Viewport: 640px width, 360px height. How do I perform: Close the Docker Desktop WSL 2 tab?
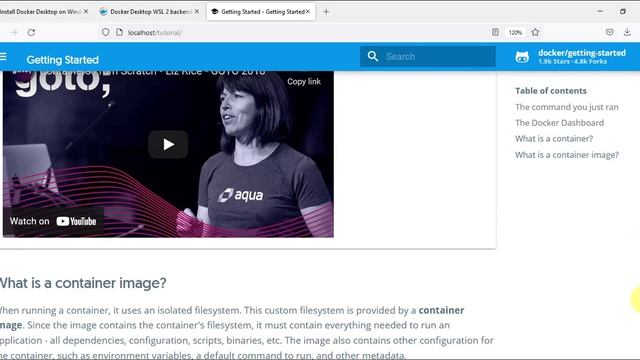pyautogui.click(x=197, y=12)
